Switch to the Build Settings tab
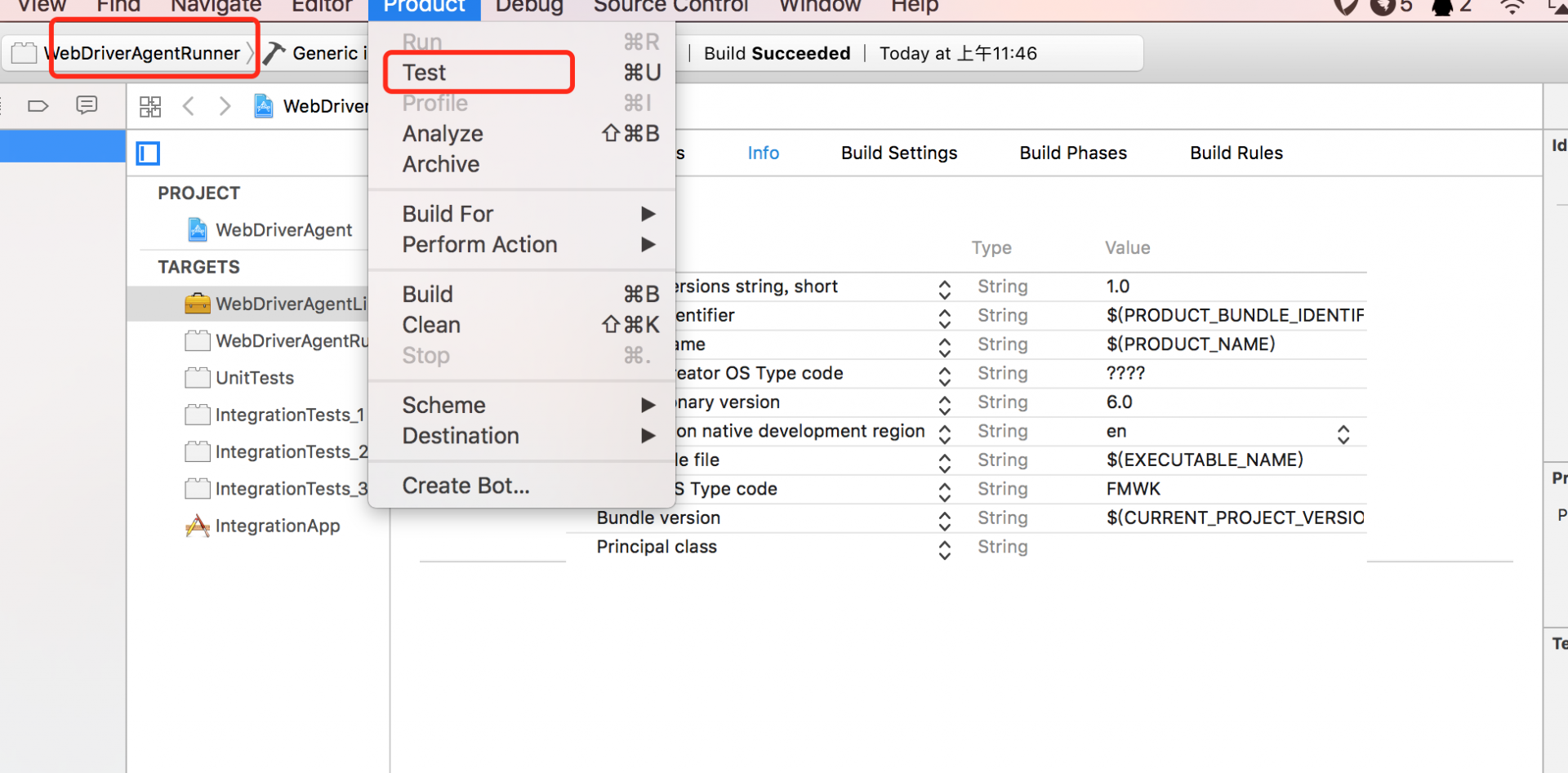The width and height of the screenshot is (1568, 773). click(x=899, y=153)
